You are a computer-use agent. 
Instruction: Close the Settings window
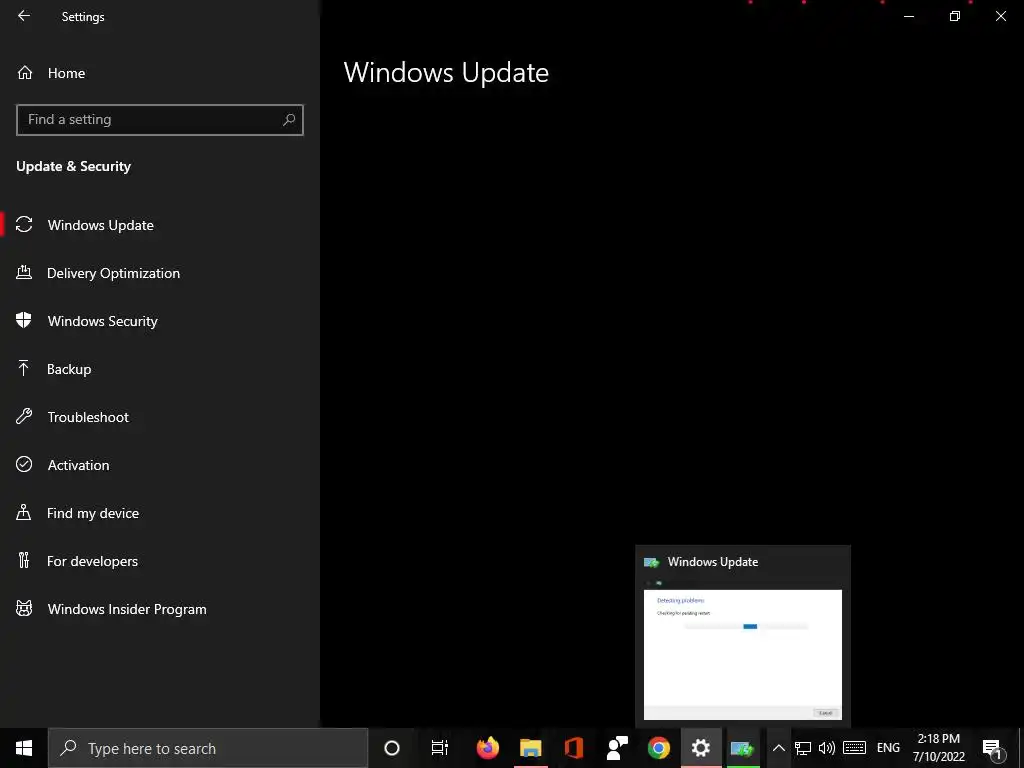(x=1000, y=16)
